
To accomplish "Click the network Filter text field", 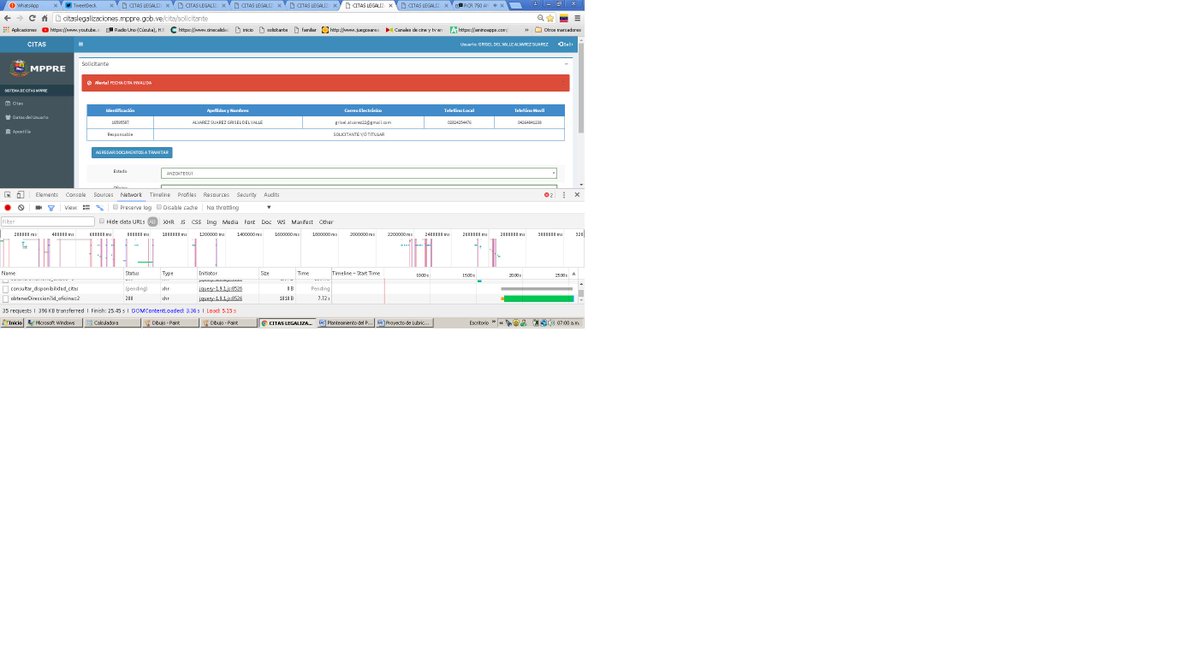I will tap(48, 222).
